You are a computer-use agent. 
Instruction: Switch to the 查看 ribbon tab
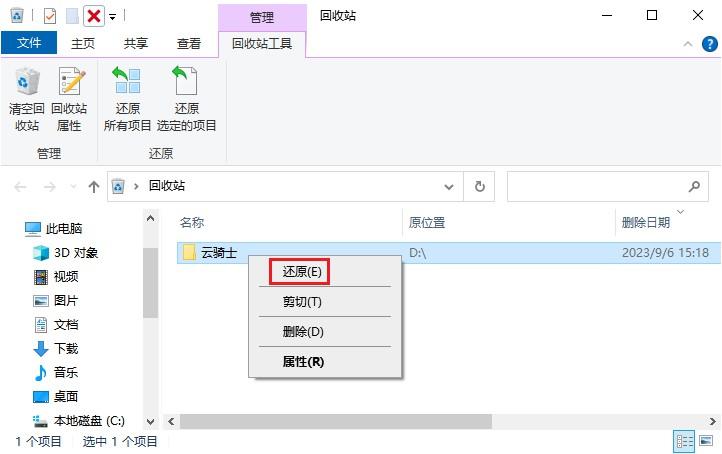pos(189,44)
